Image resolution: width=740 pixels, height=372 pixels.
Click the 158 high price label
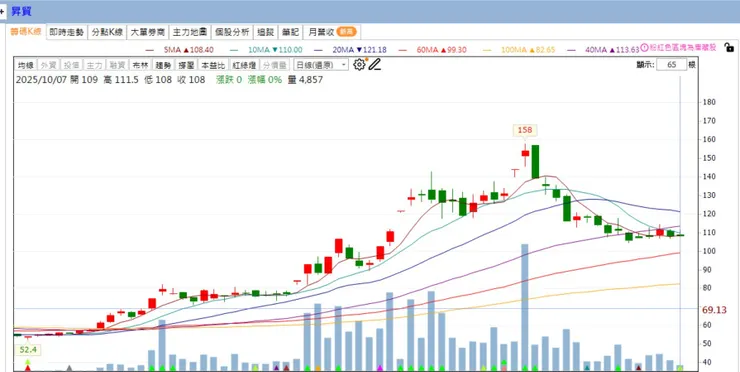pos(525,130)
